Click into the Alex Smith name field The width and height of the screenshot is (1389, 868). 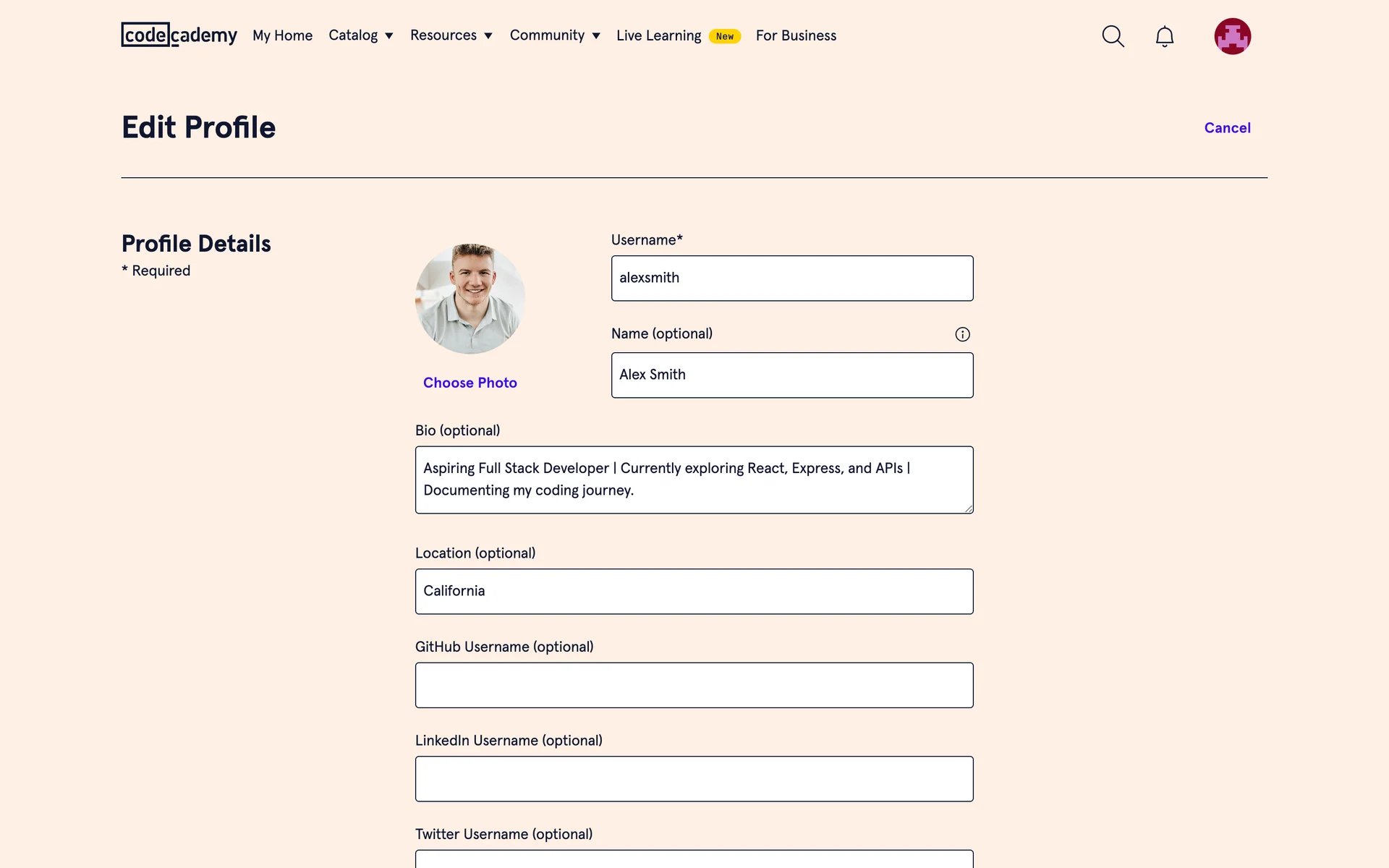point(792,375)
